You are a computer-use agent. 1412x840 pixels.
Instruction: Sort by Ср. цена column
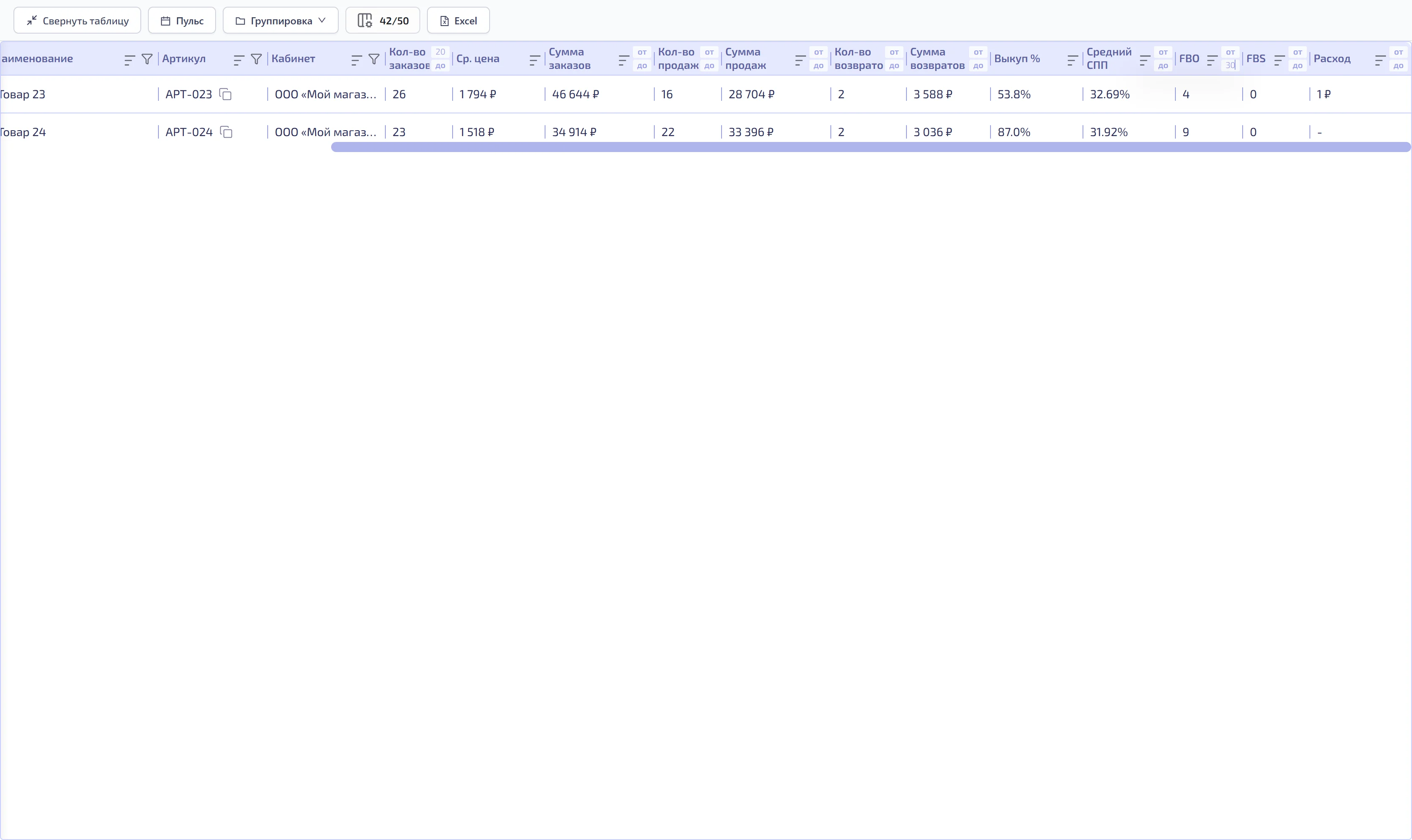click(535, 60)
